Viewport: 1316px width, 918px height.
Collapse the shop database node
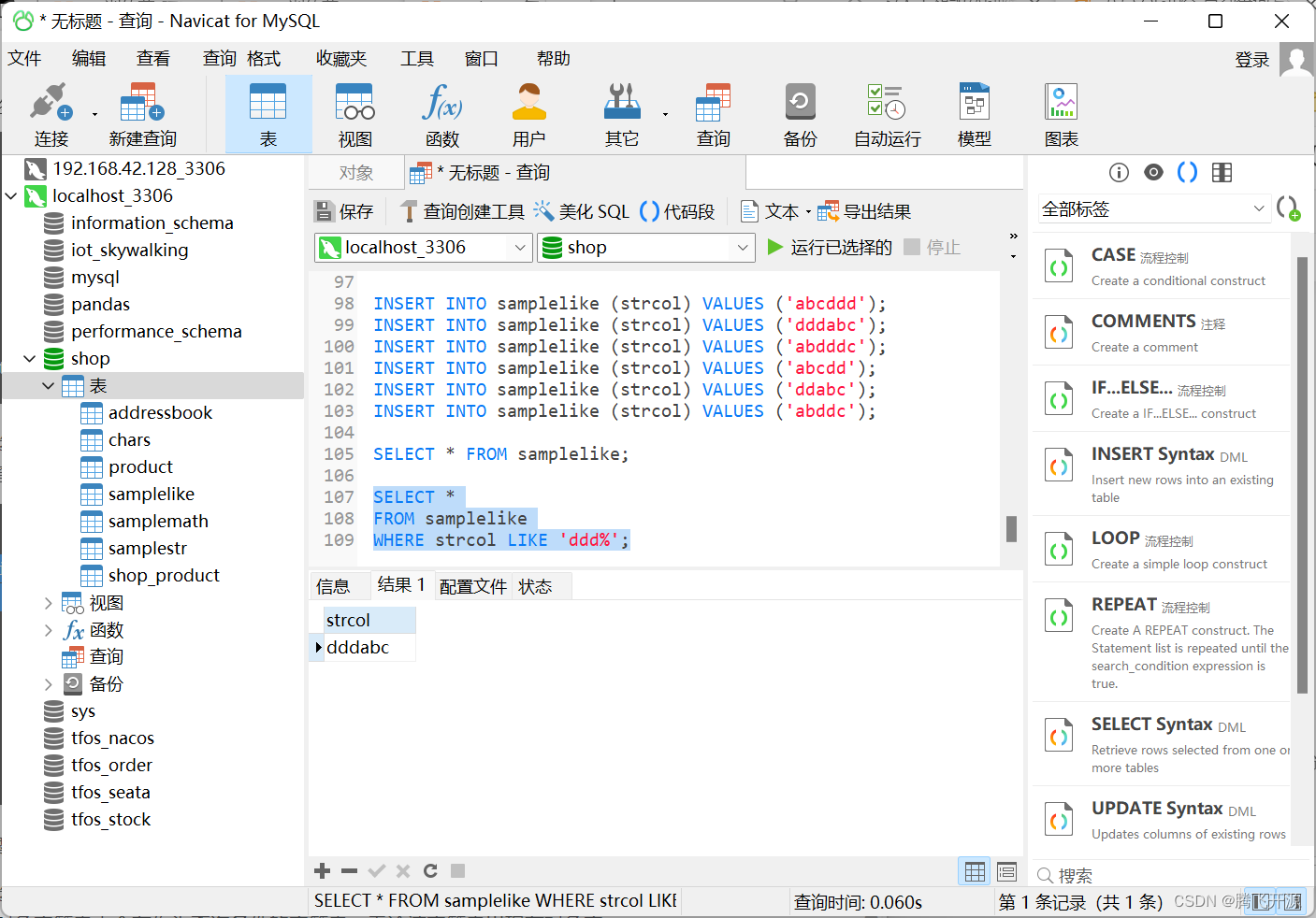[x=30, y=359]
